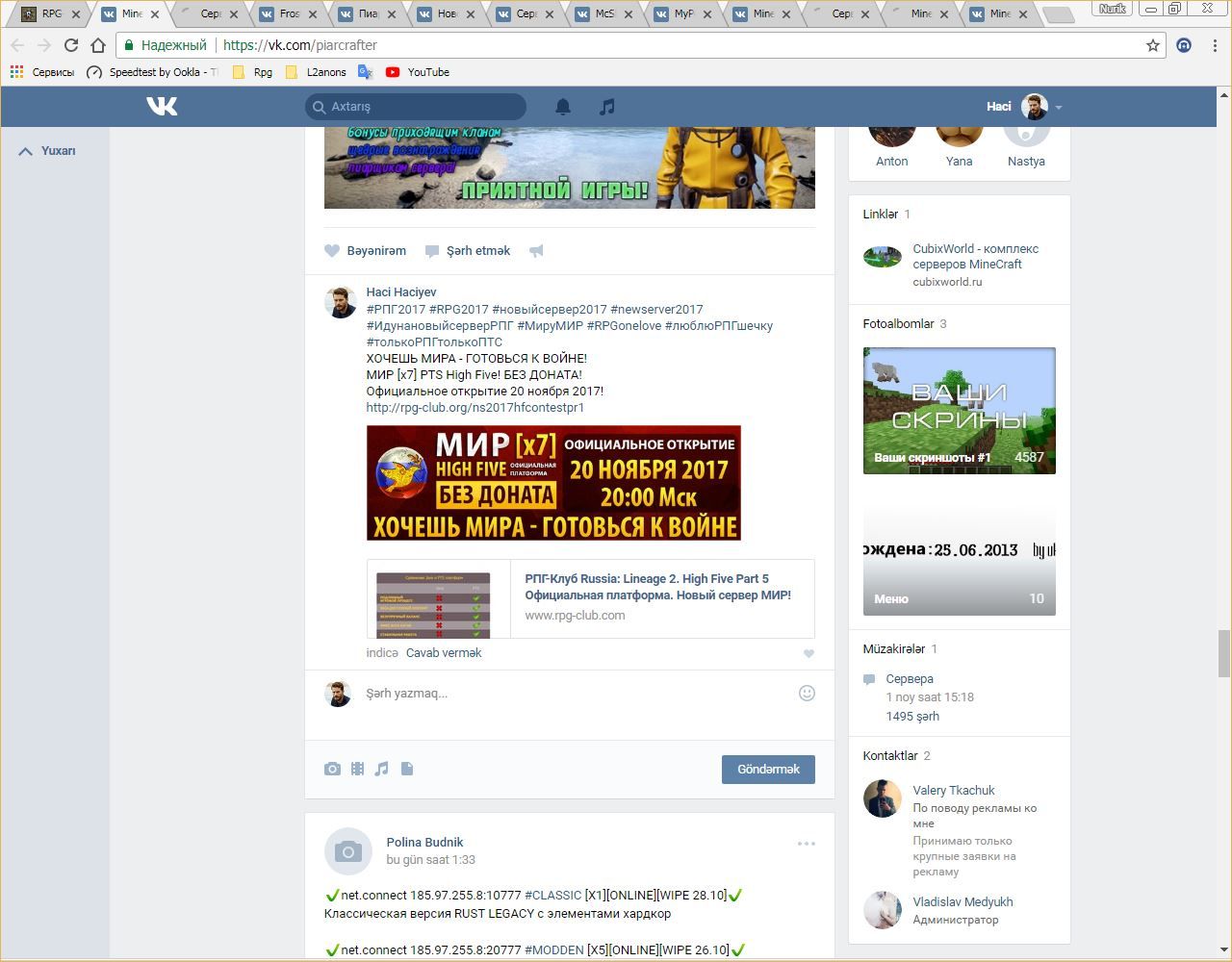1232x962 pixels.
Task: Open Polina Budnik's profile link
Action: 424,843
